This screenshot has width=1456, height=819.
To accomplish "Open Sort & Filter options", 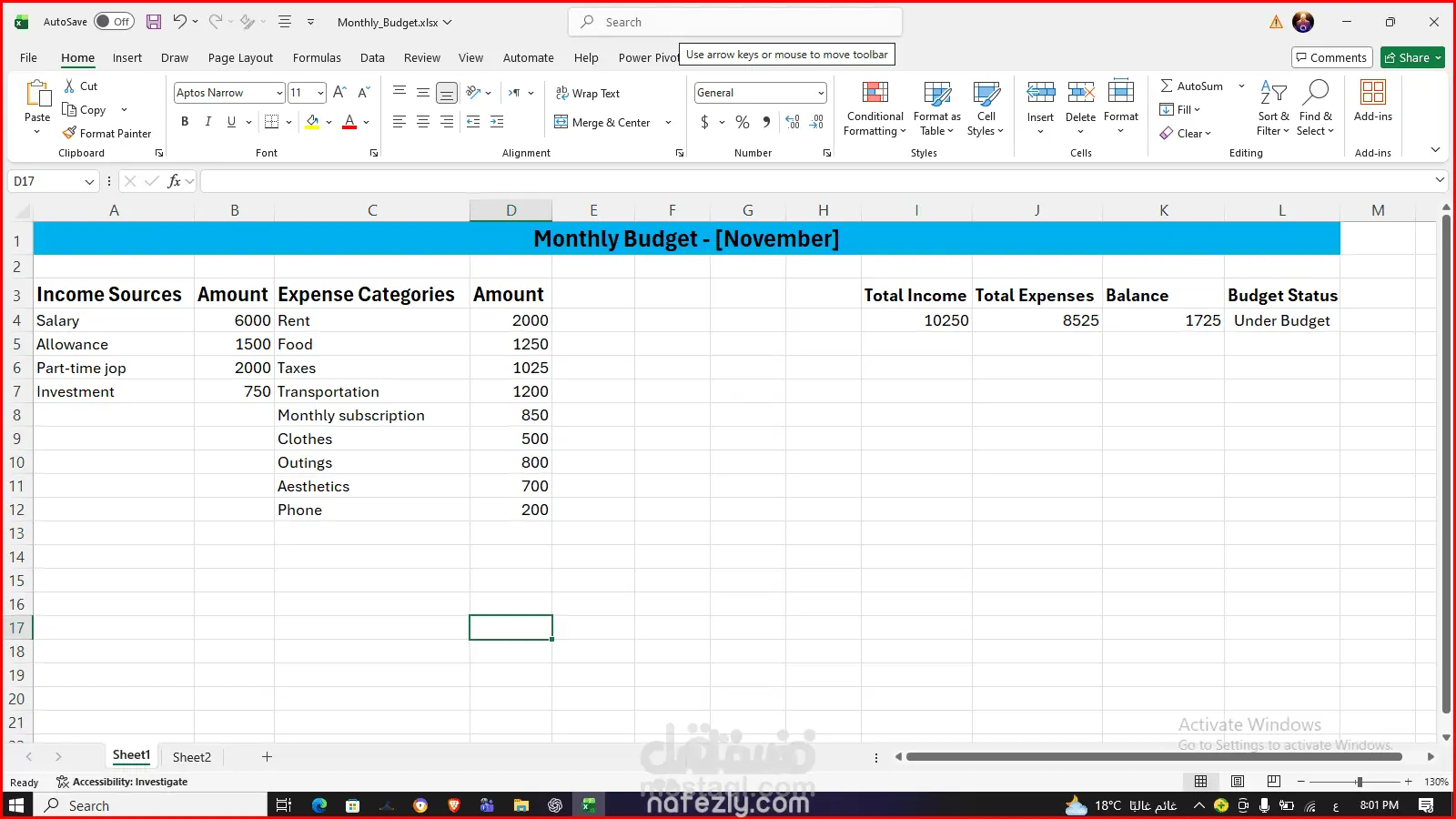I will tap(1273, 108).
